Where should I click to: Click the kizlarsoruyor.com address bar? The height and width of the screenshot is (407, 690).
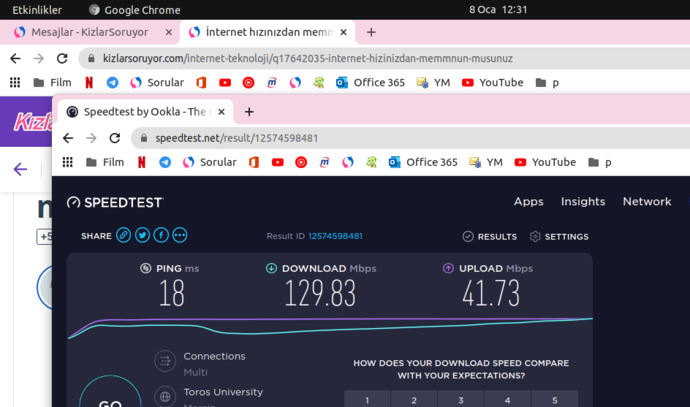point(384,59)
